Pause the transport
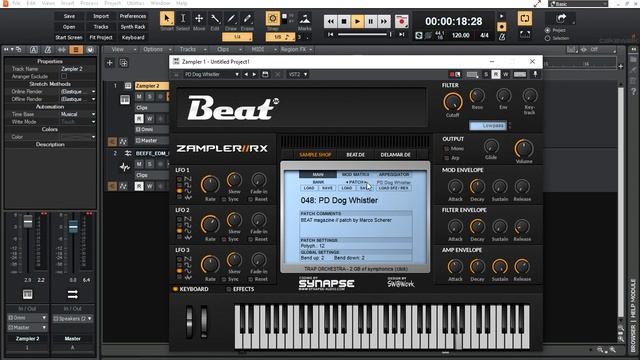The image size is (640, 360). (x=371, y=21)
